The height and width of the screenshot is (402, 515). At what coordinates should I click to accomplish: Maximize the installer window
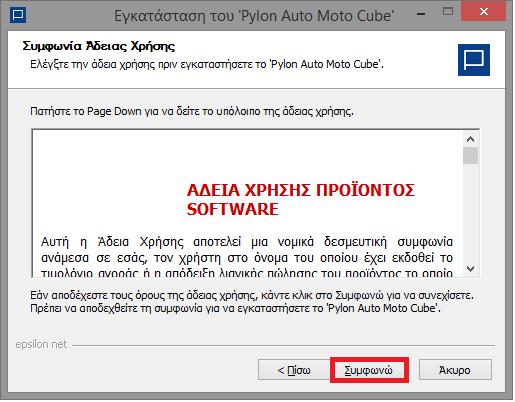[448, 12]
